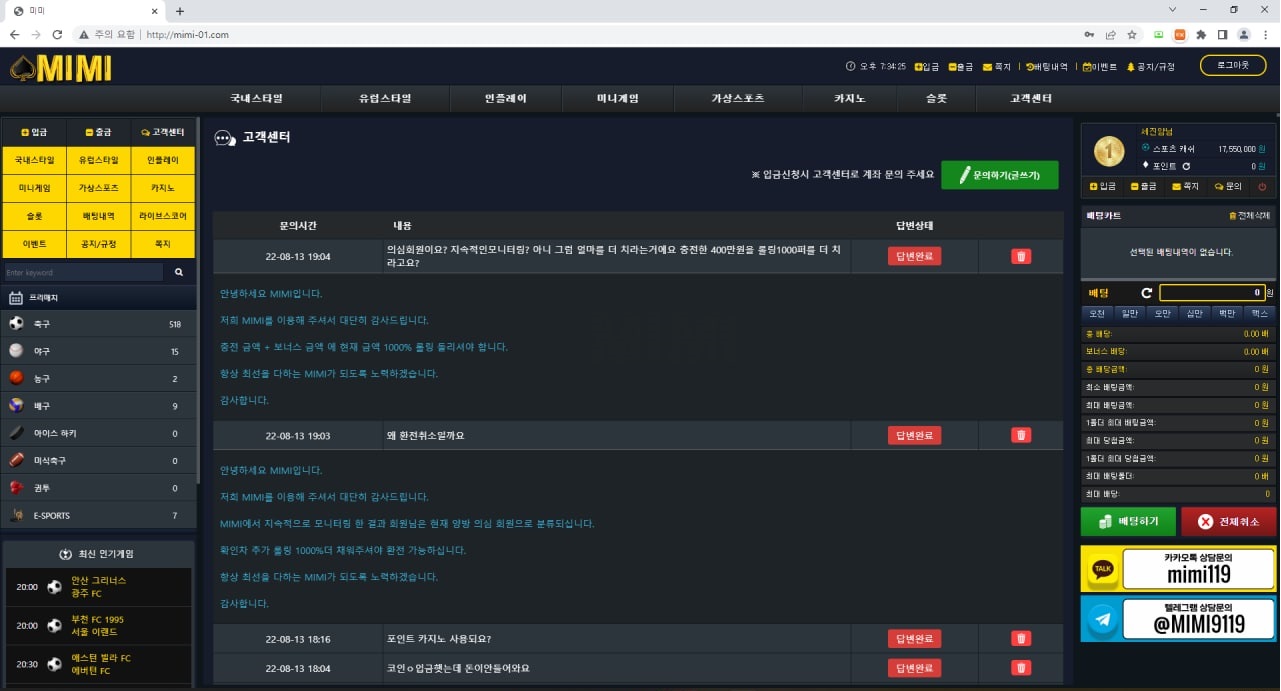Click the red power icon in account panel
1281x691 pixels.
(1262, 186)
